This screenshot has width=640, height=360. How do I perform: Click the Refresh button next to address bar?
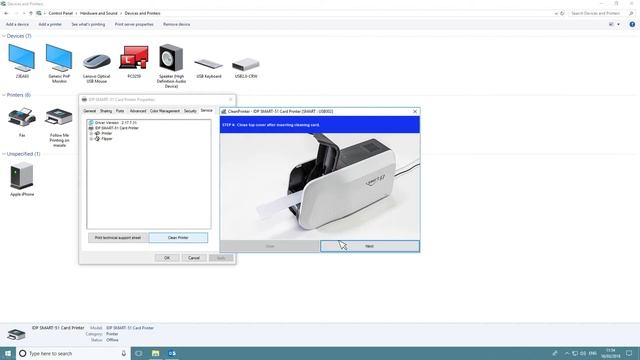[x=562, y=13]
